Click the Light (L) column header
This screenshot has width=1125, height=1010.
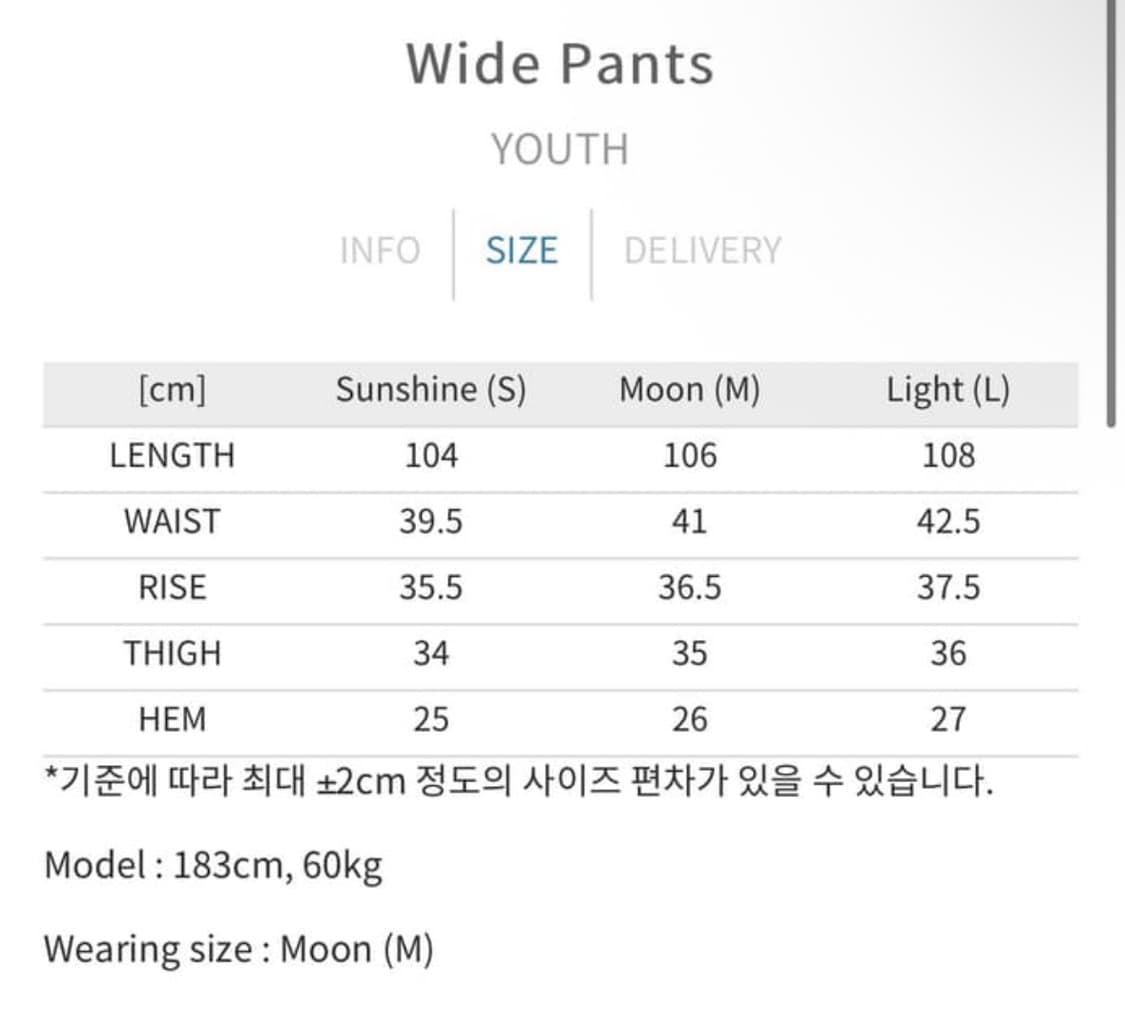click(x=947, y=389)
